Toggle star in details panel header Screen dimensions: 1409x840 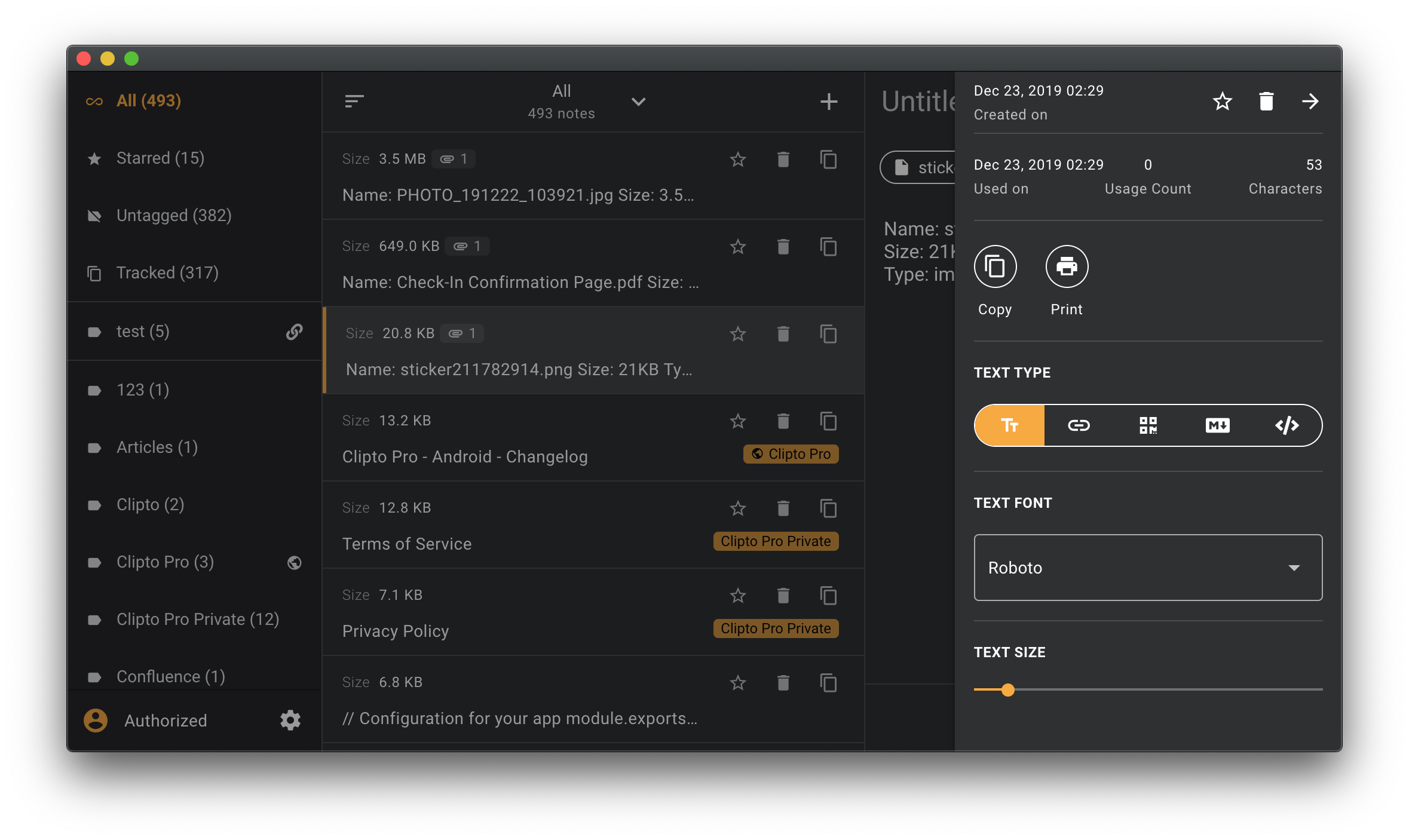(x=1222, y=102)
